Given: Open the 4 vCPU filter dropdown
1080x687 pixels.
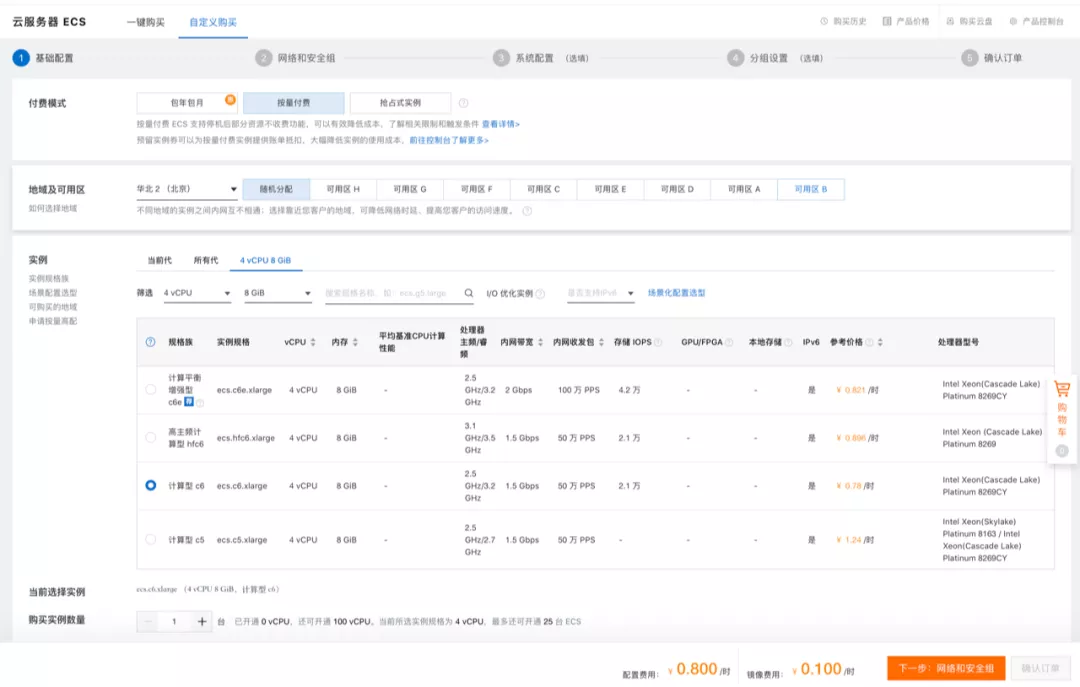Looking at the screenshot, I should pyautogui.click(x=197, y=293).
